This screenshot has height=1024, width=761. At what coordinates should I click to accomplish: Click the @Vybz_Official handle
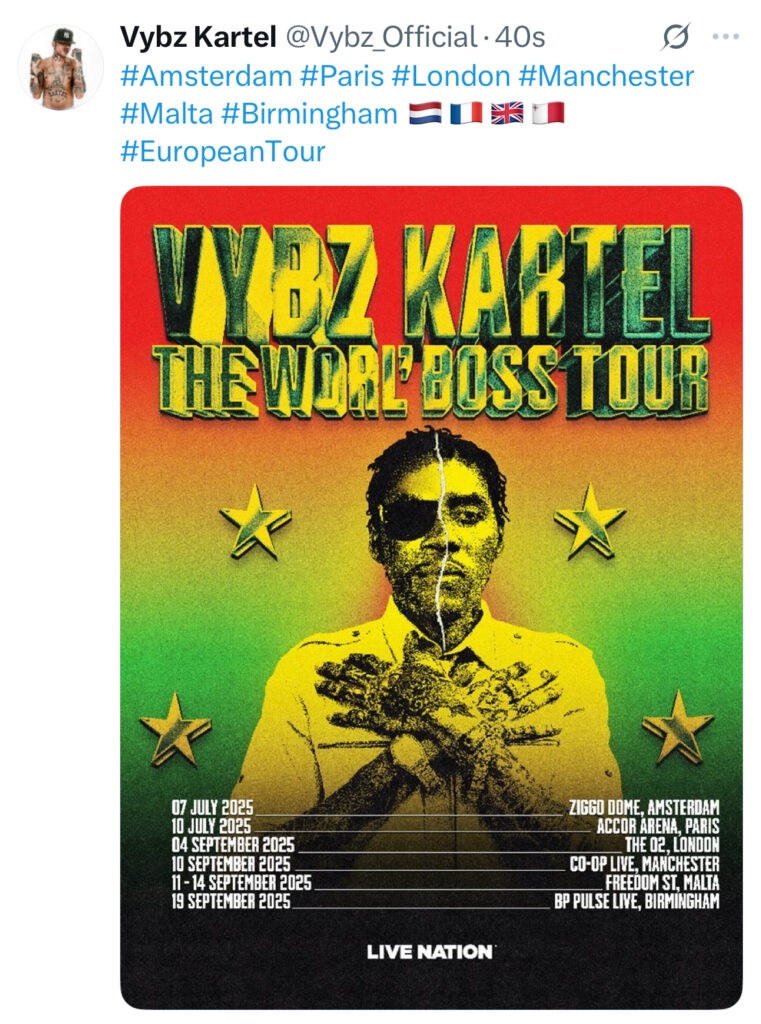pyautogui.click(x=381, y=37)
